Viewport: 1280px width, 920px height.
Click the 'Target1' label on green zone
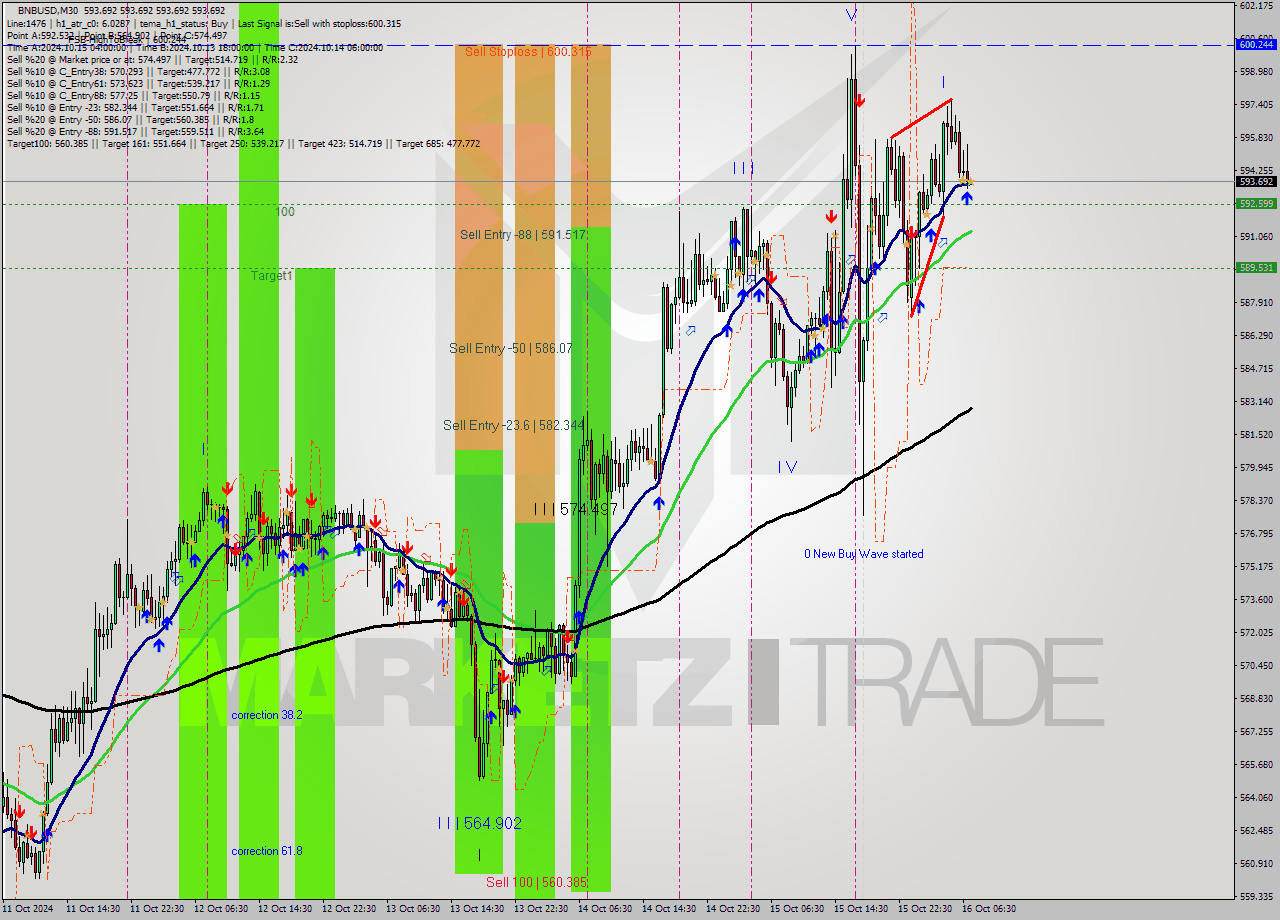click(x=272, y=275)
